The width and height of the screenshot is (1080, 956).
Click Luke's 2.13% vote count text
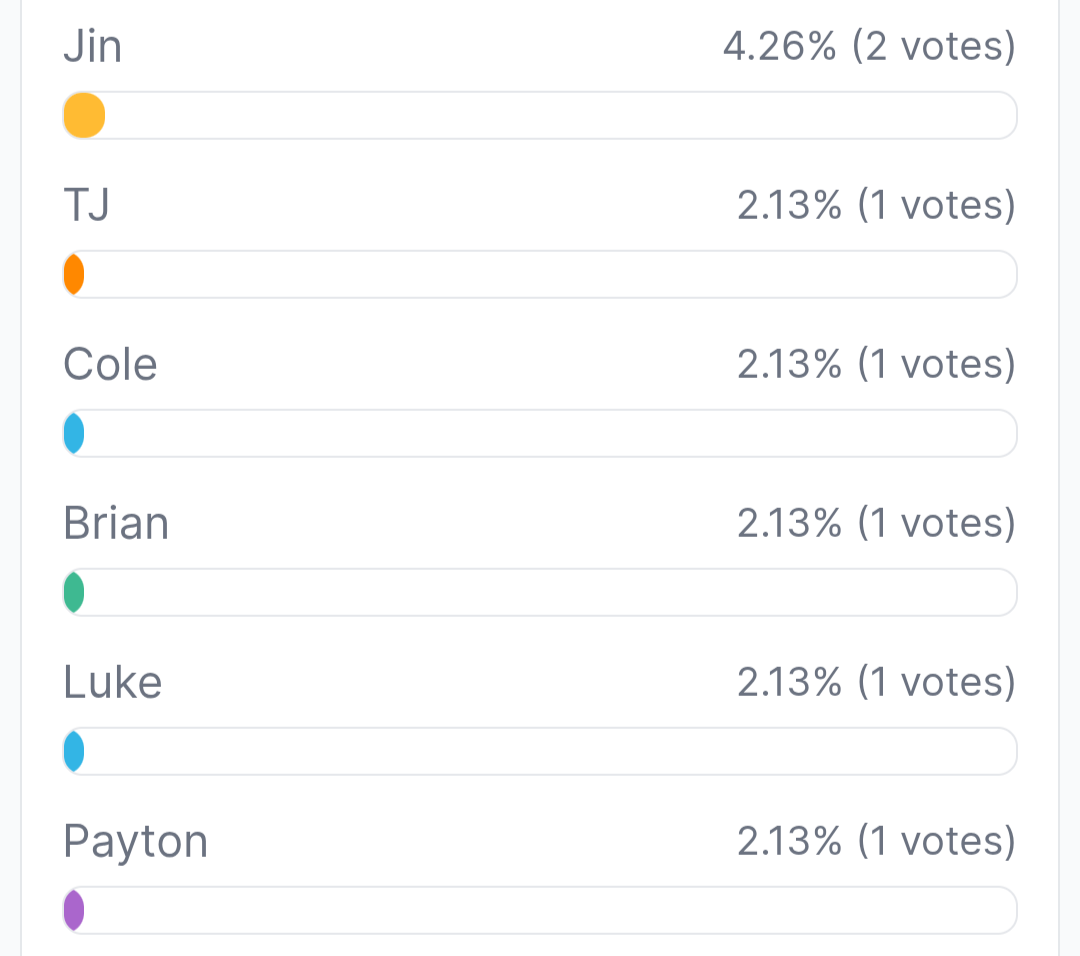click(876, 682)
